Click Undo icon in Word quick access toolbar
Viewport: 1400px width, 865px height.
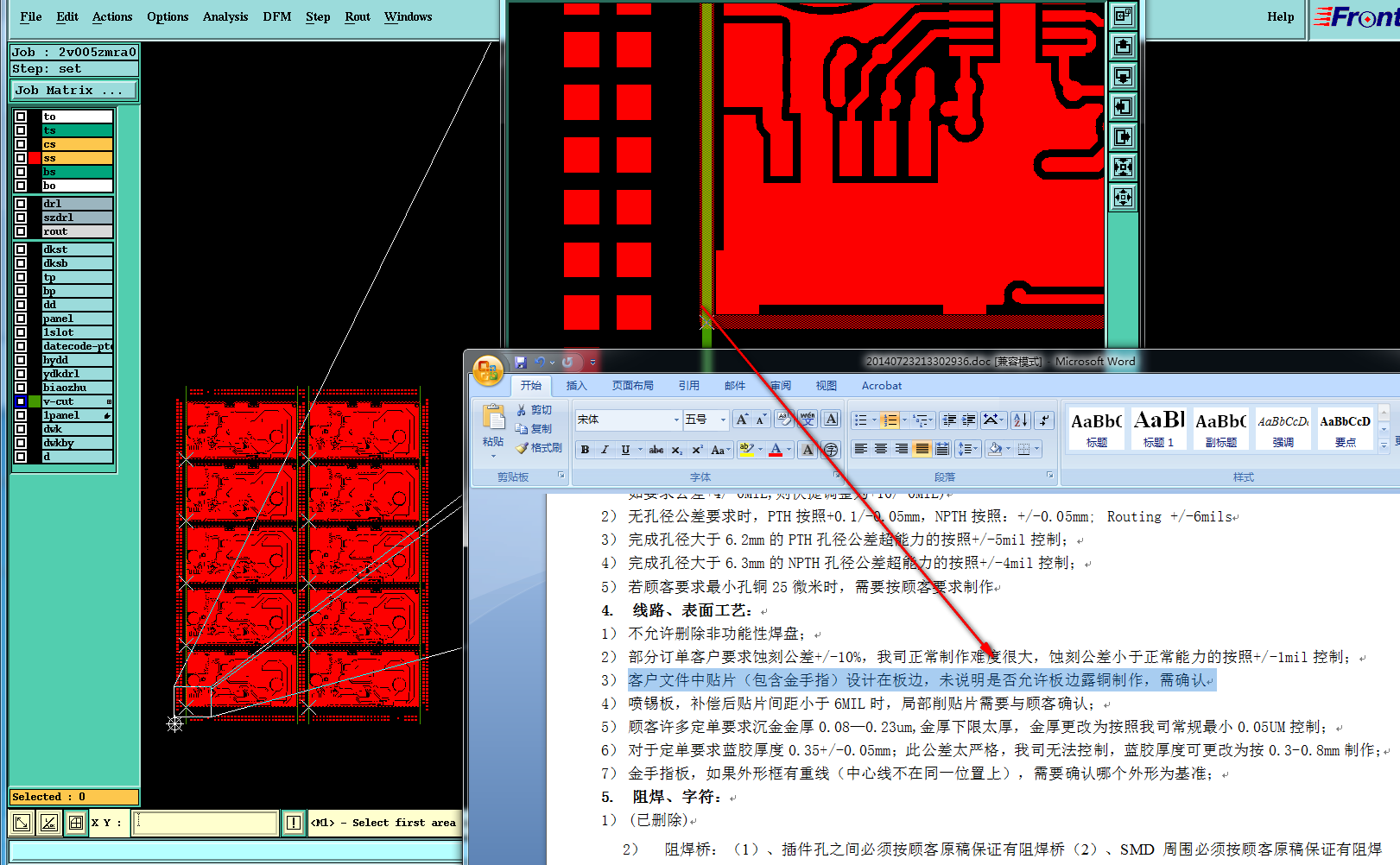click(x=540, y=363)
